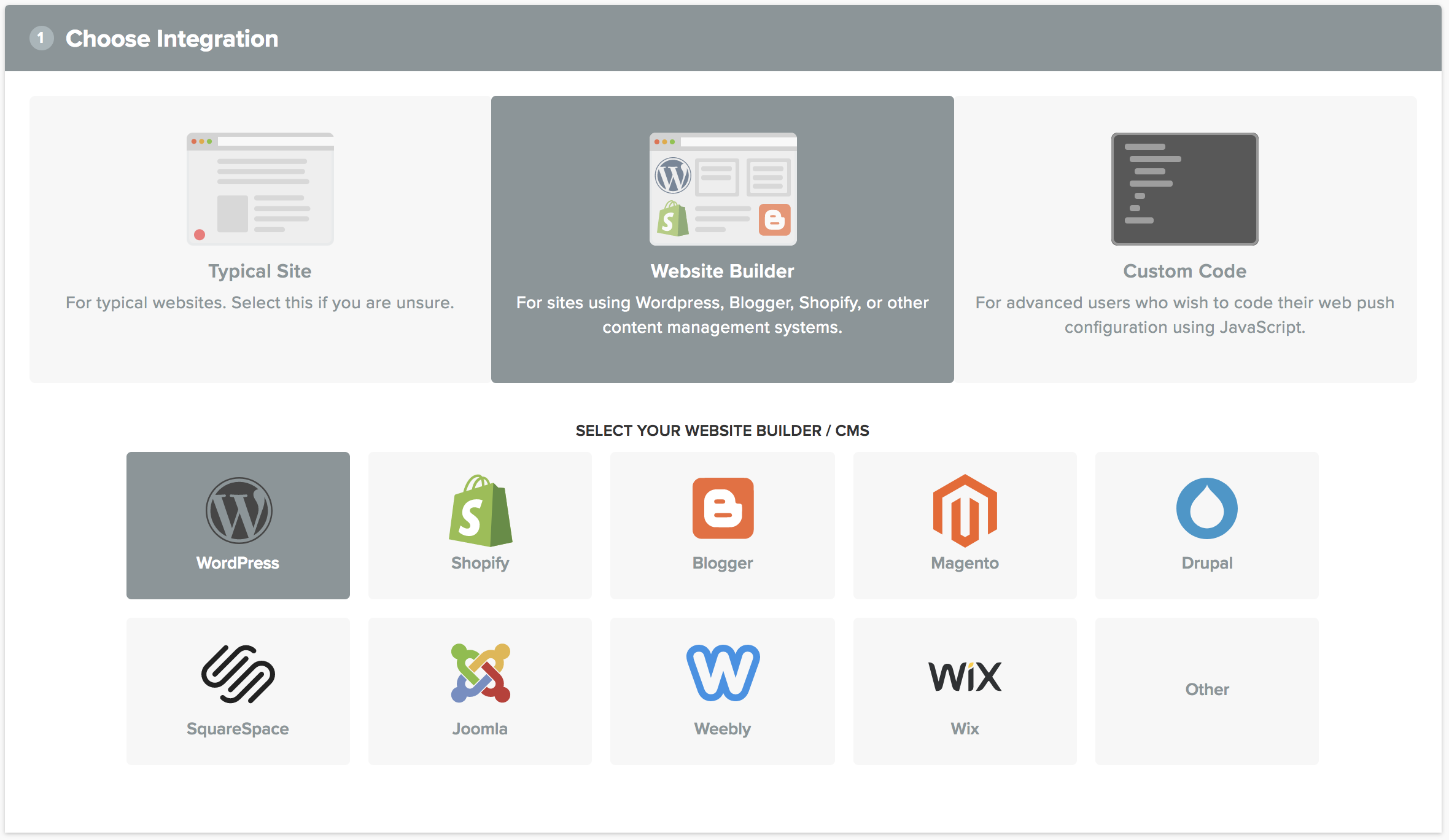Click the Drupal droplet logo
This screenshot has height=840, width=1449.
(x=1206, y=508)
